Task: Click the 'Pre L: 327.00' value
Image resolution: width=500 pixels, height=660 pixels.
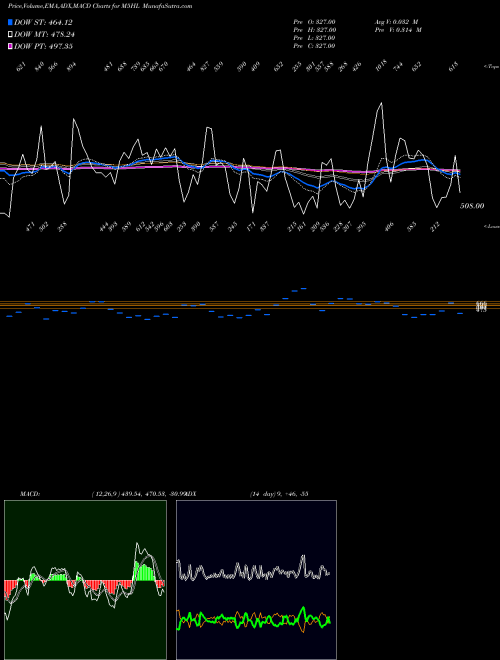Action: (314, 37)
